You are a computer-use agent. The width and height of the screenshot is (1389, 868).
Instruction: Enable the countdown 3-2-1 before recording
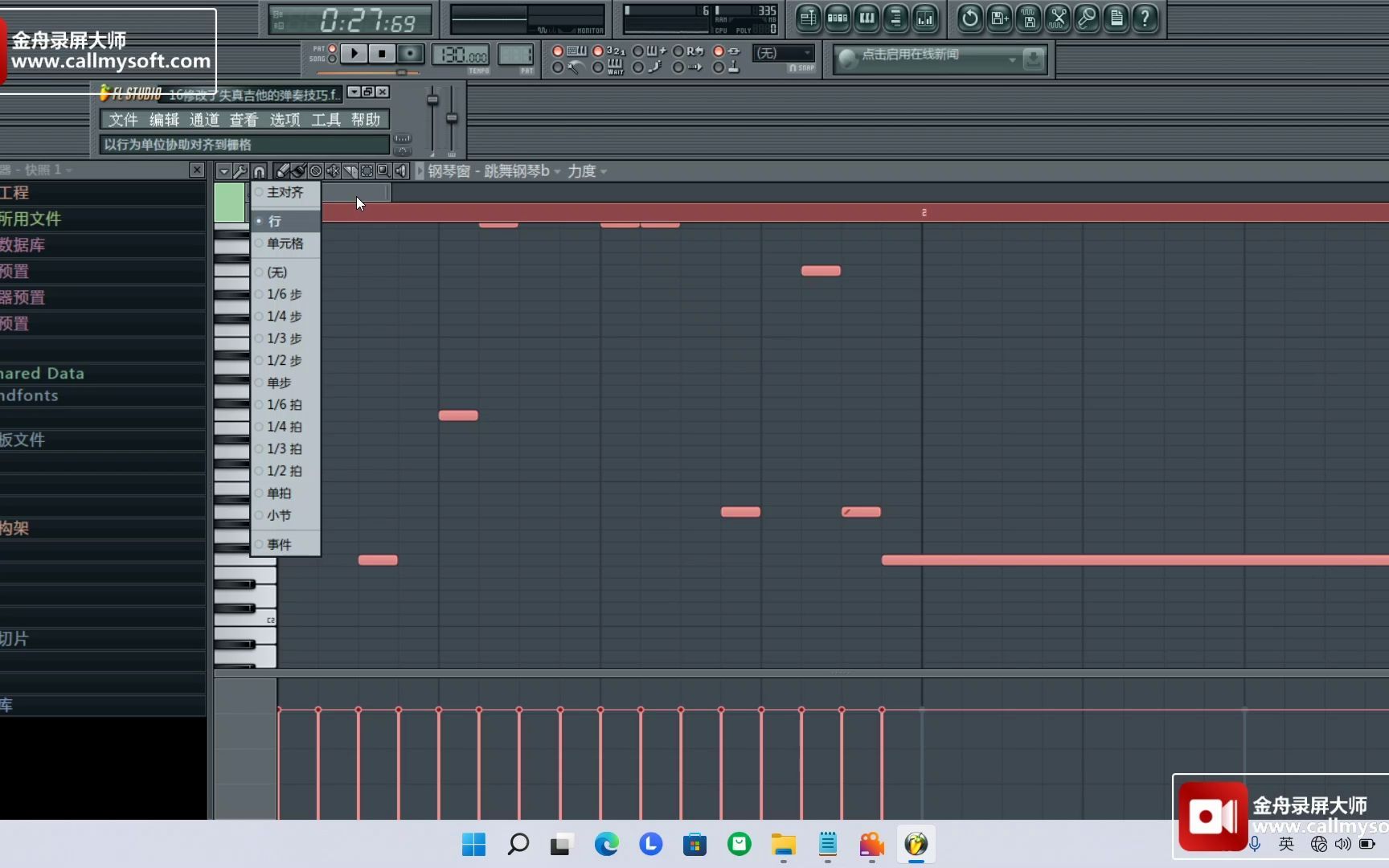click(x=599, y=51)
